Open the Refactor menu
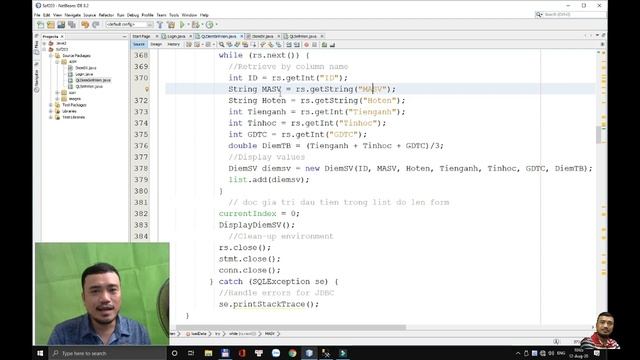 (106, 15)
